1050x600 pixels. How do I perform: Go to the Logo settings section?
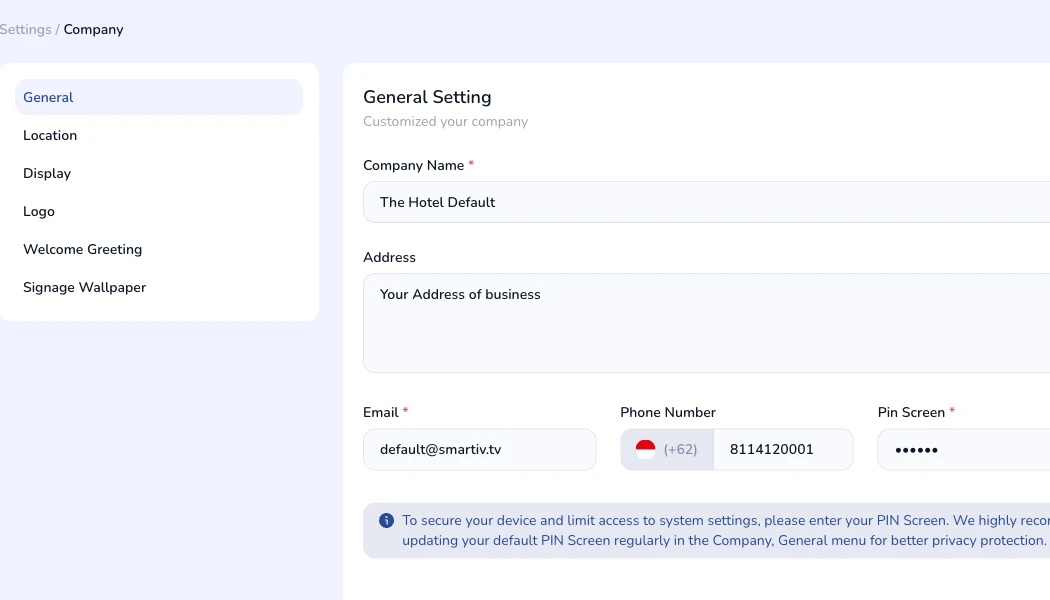tap(159, 212)
